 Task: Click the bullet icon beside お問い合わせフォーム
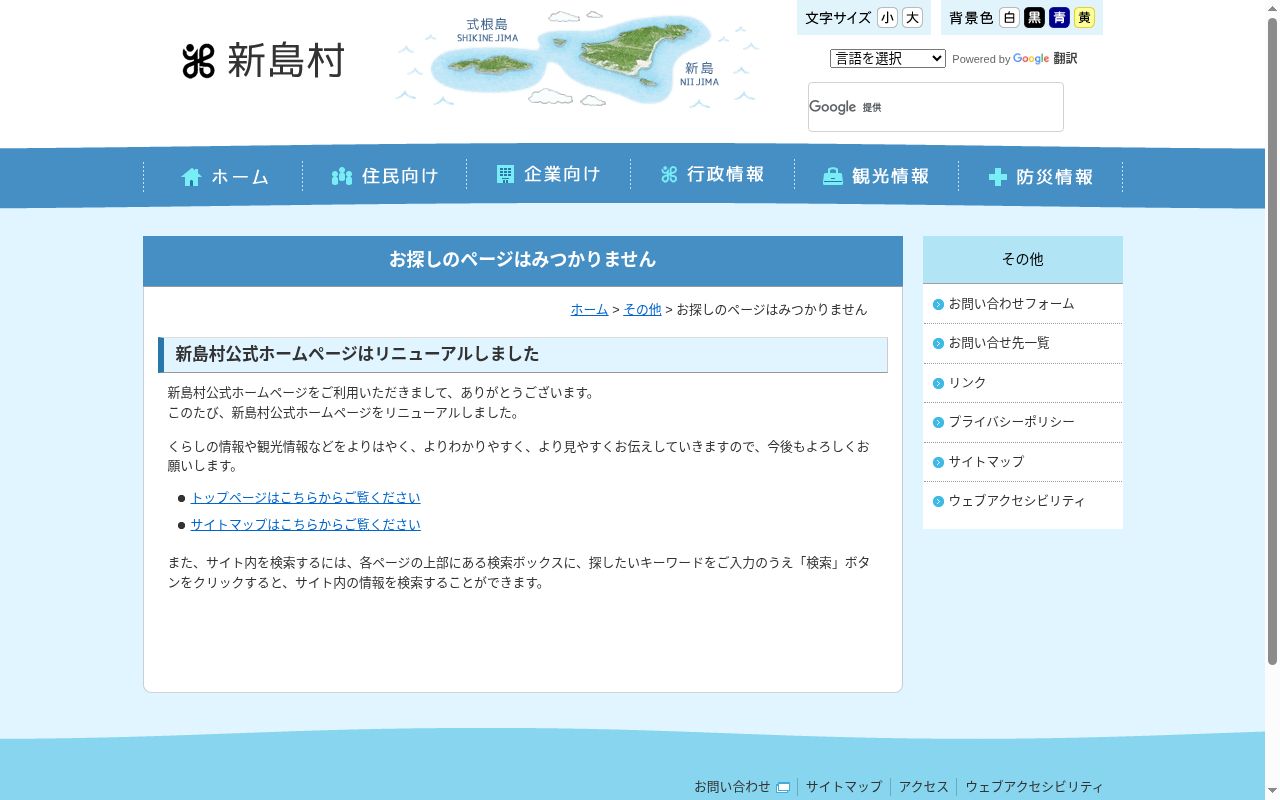(938, 304)
